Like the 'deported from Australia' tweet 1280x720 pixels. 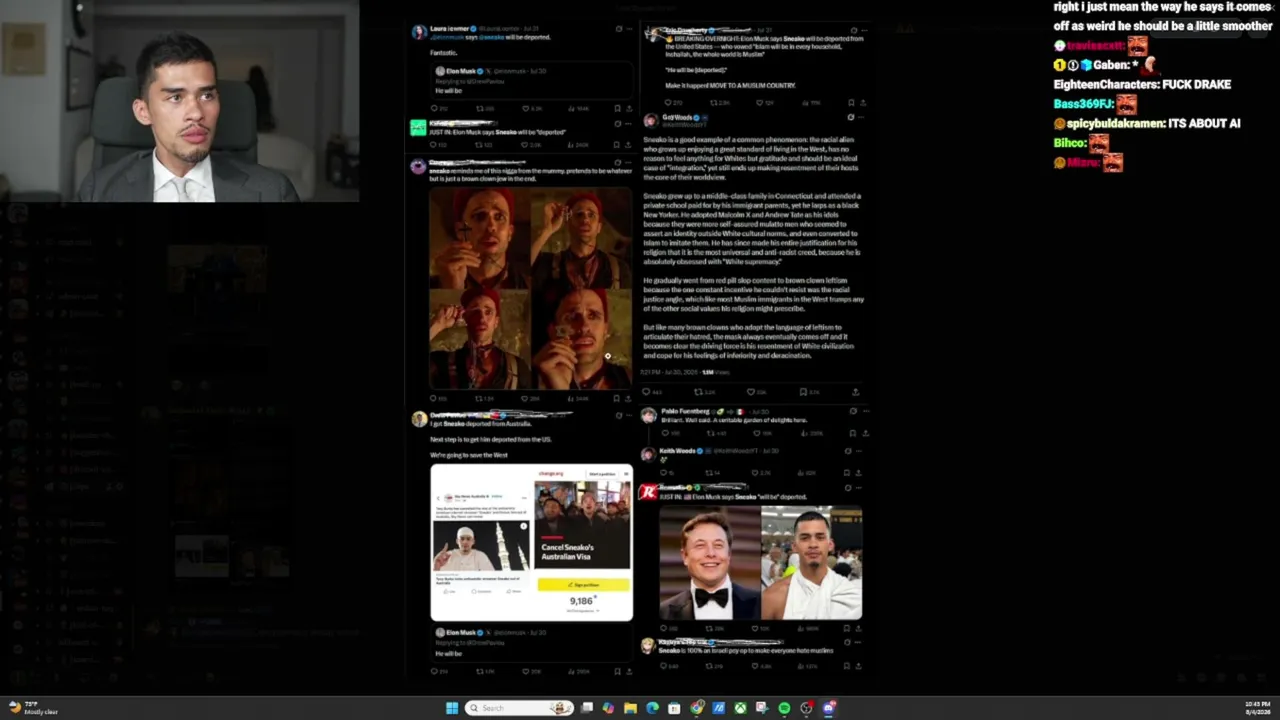pos(527,671)
